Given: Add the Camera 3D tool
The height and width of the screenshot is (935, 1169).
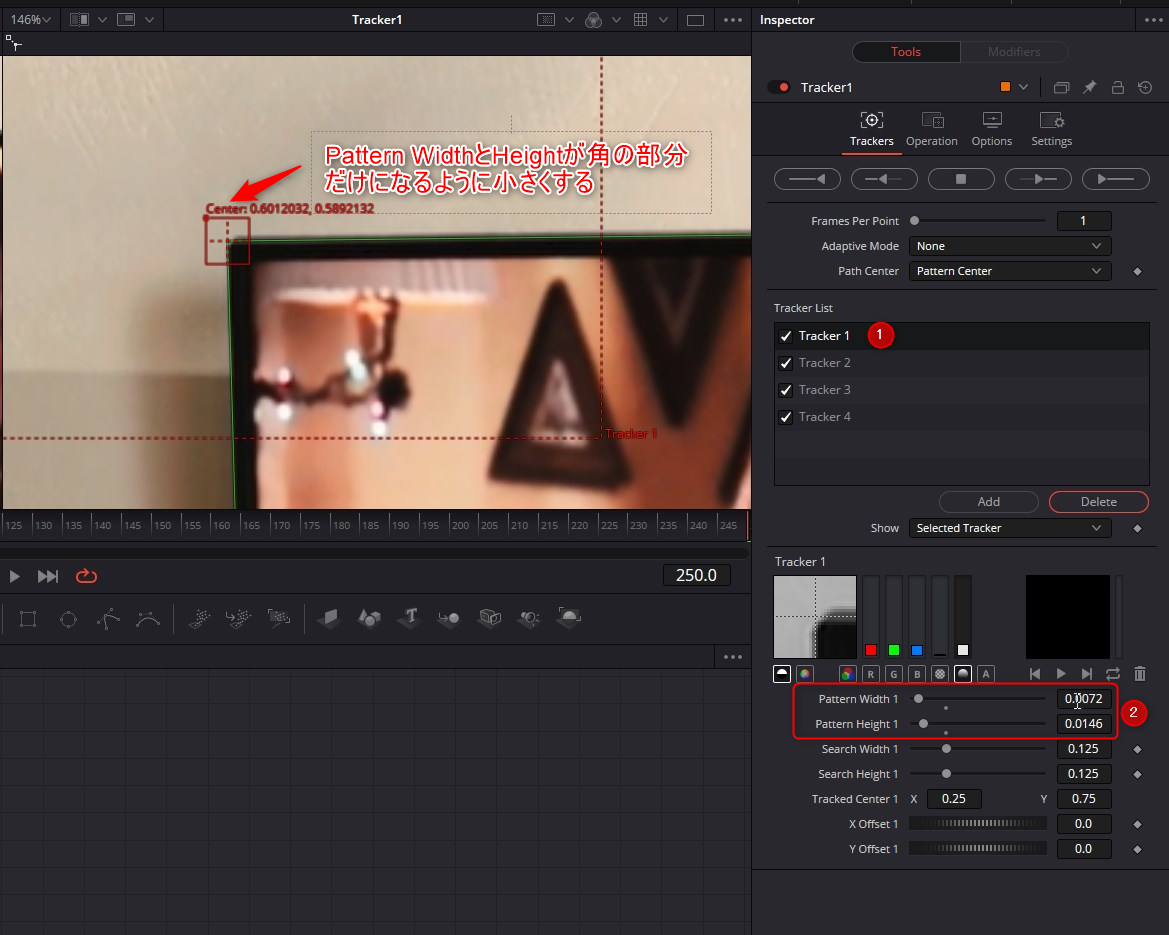Looking at the screenshot, I should pos(490,617).
